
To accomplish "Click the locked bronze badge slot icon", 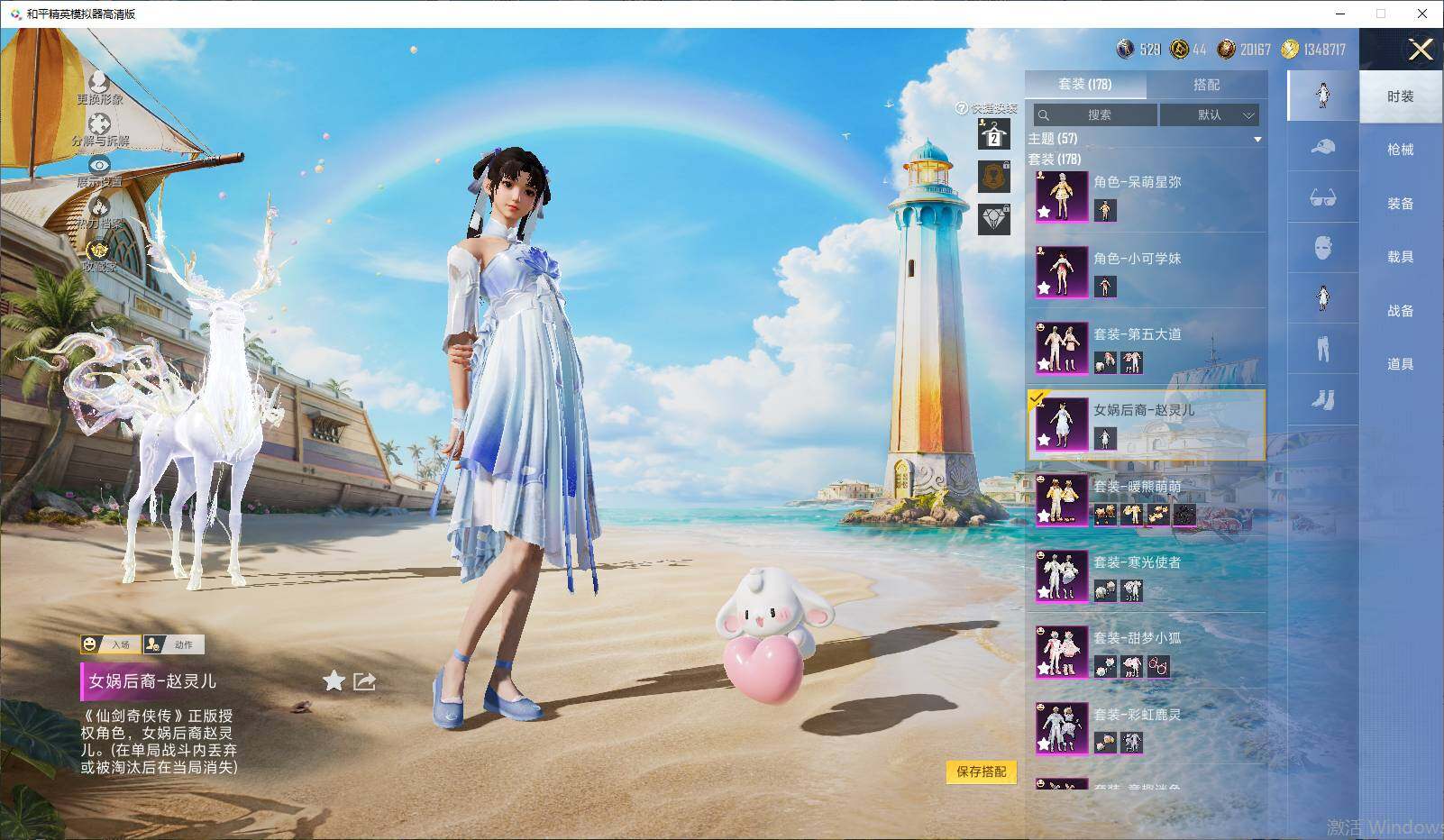I will pyautogui.click(x=994, y=177).
